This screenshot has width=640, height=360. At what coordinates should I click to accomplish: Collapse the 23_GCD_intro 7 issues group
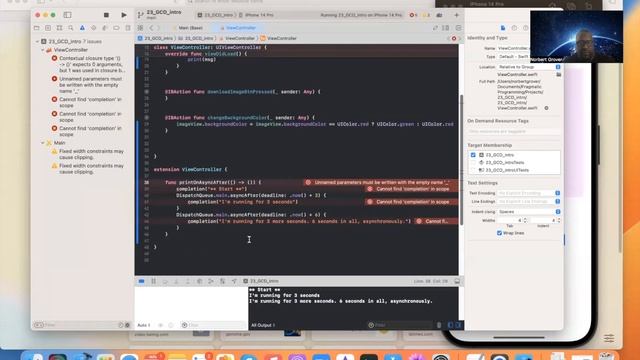(x=38, y=42)
